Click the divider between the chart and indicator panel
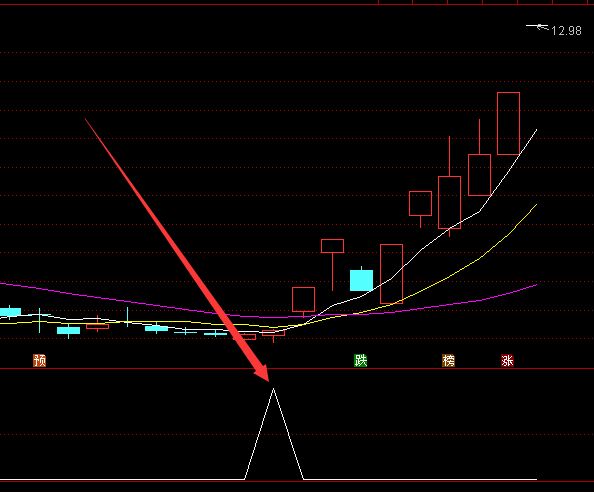Image resolution: width=594 pixels, height=492 pixels. pos(297,368)
